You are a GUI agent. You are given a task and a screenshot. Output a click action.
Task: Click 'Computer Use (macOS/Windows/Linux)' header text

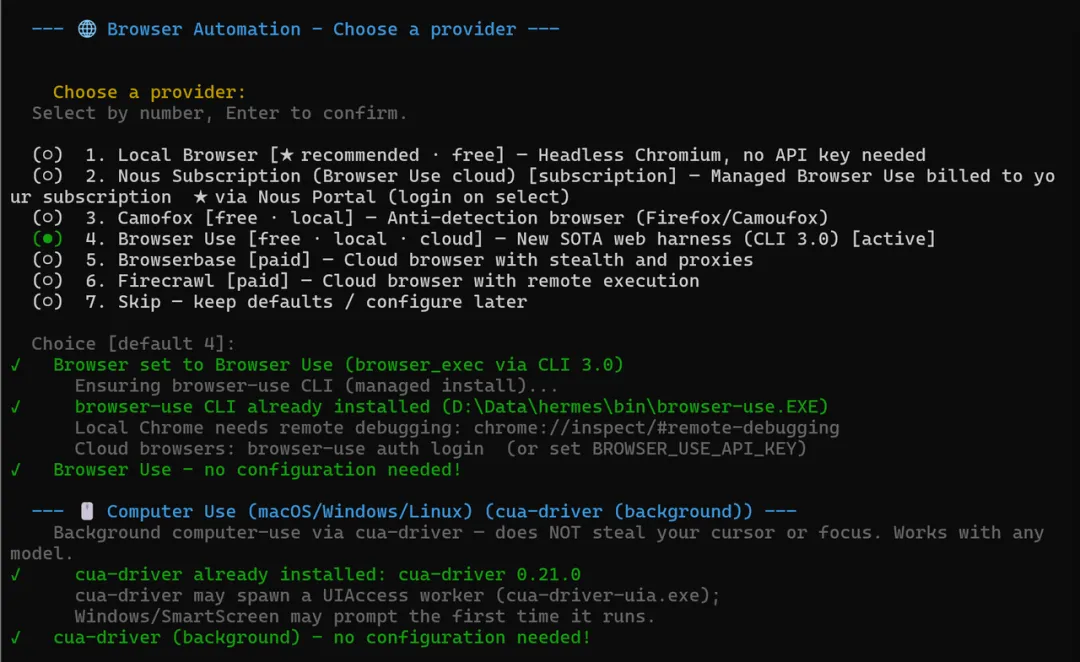(x=290, y=511)
